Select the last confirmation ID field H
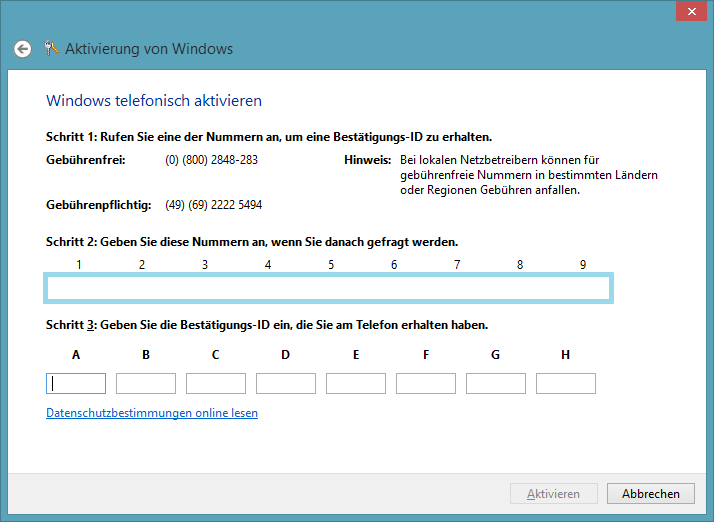The width and height of the screenshot is (714, 522). [566, 383]
